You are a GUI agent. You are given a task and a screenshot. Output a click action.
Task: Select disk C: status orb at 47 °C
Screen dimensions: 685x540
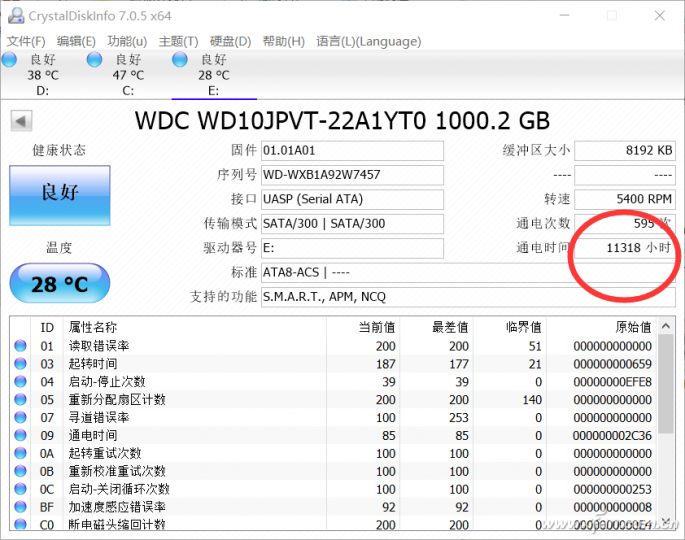(94, 59)
